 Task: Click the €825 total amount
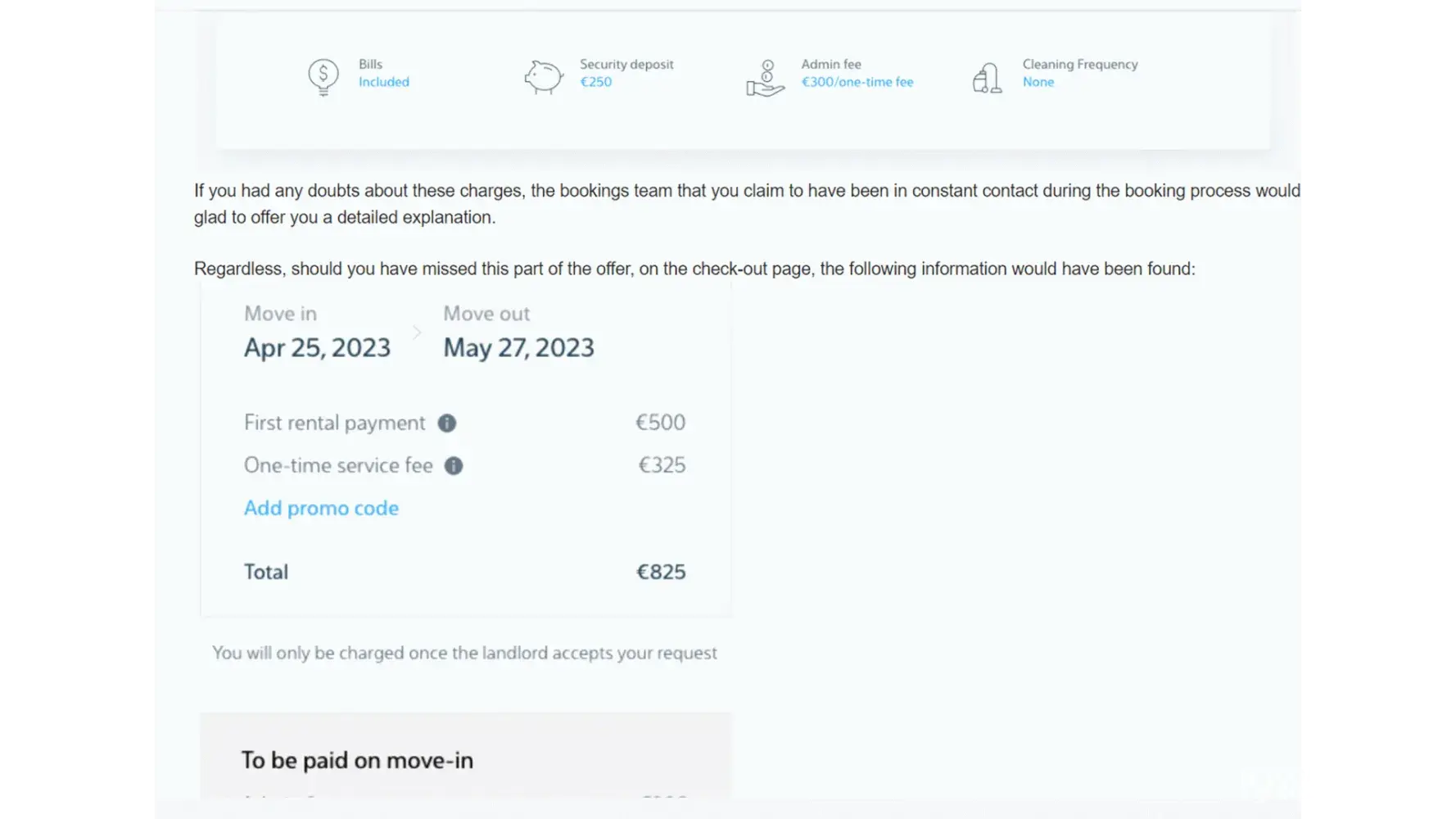click(x=661, y=572)
